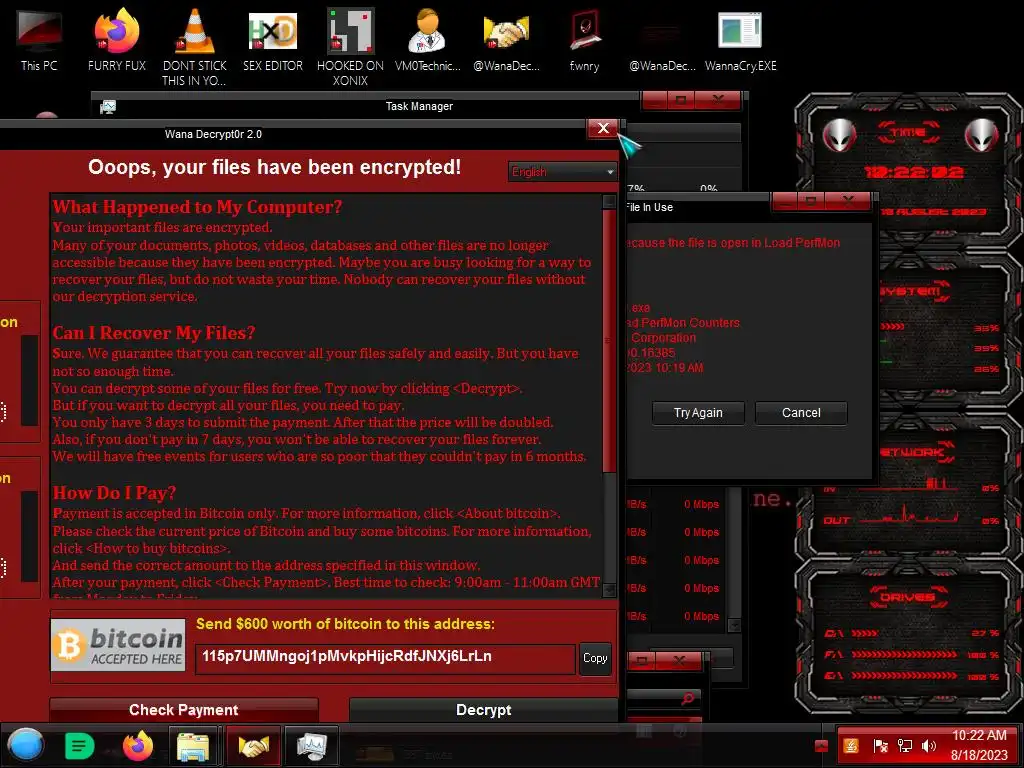Click the left alien head on the TIME widget

pos(839,136)
